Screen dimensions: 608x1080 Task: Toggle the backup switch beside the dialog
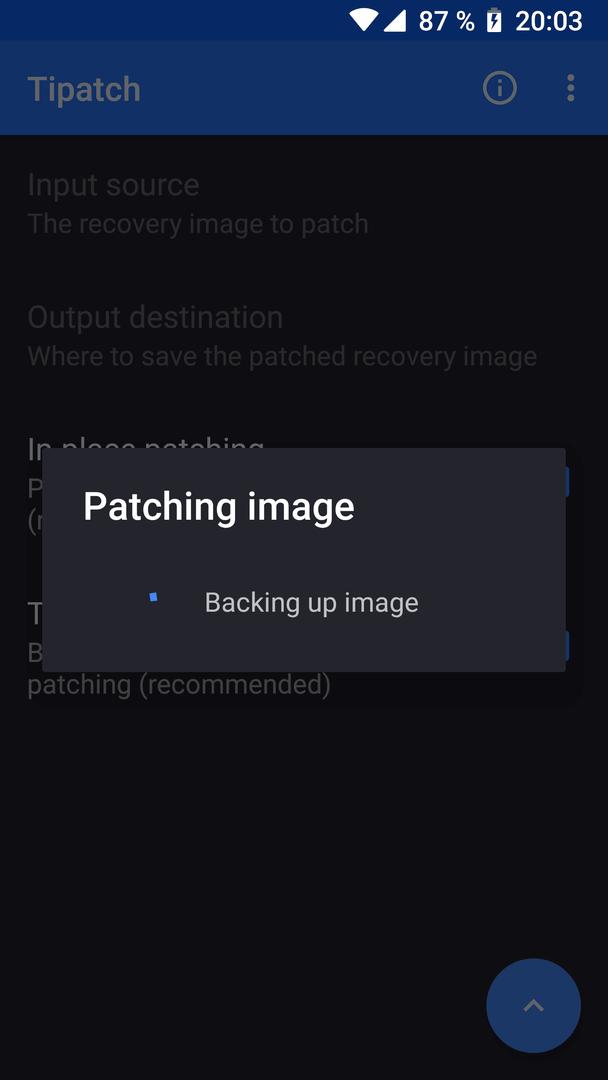(x=567, y=646)
